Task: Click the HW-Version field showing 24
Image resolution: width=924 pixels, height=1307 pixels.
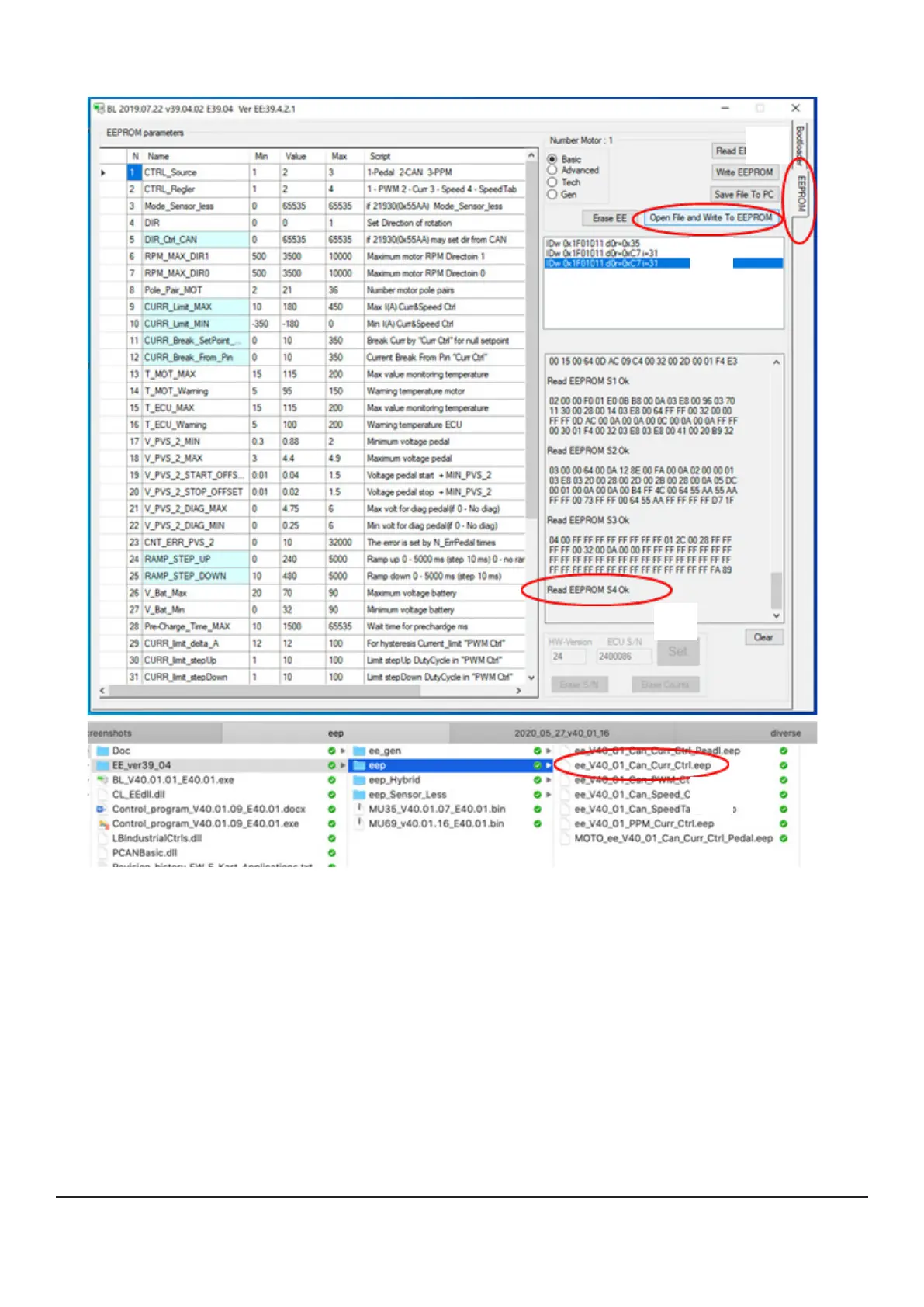Action: (568, 657)
